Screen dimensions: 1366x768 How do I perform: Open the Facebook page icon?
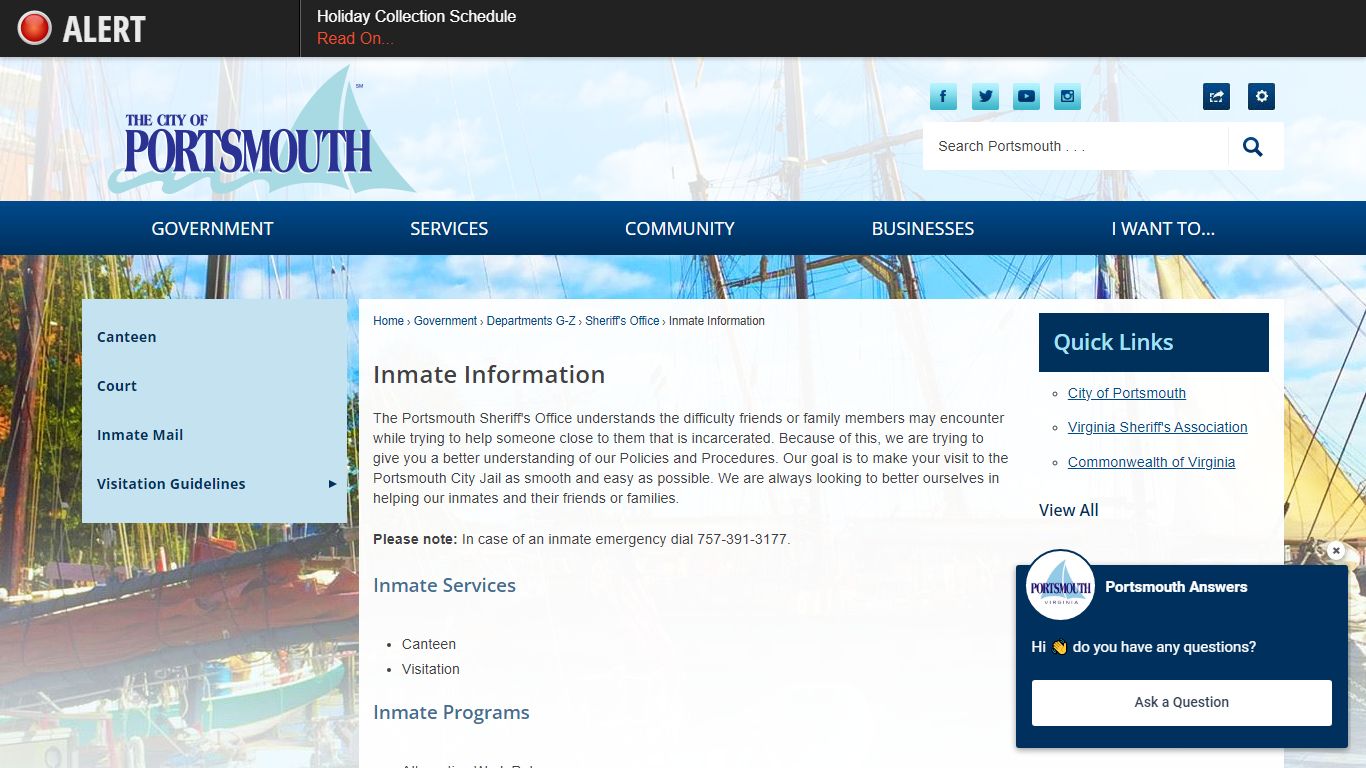point(942,96)
